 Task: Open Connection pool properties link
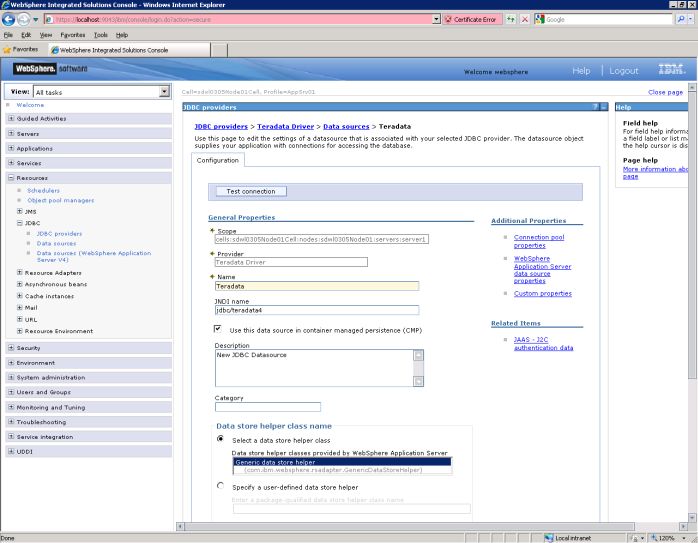[539, 241]
